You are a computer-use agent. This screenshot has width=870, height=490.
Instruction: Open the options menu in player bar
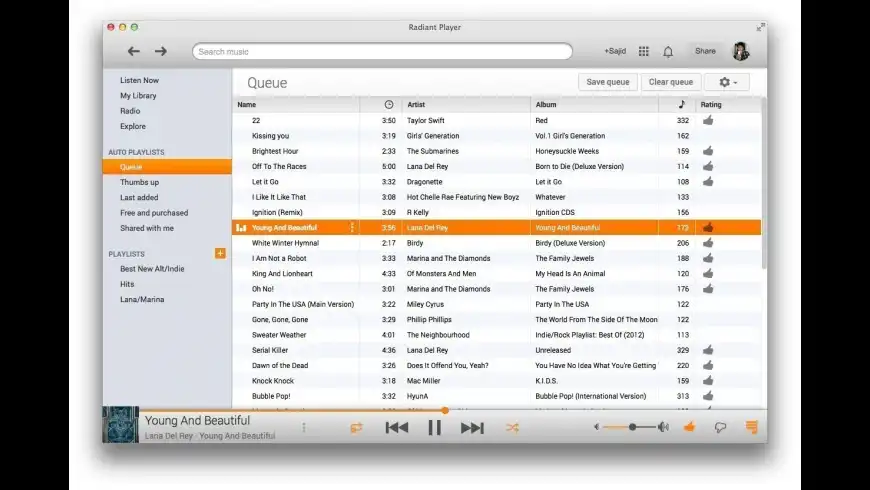[304, 427]
